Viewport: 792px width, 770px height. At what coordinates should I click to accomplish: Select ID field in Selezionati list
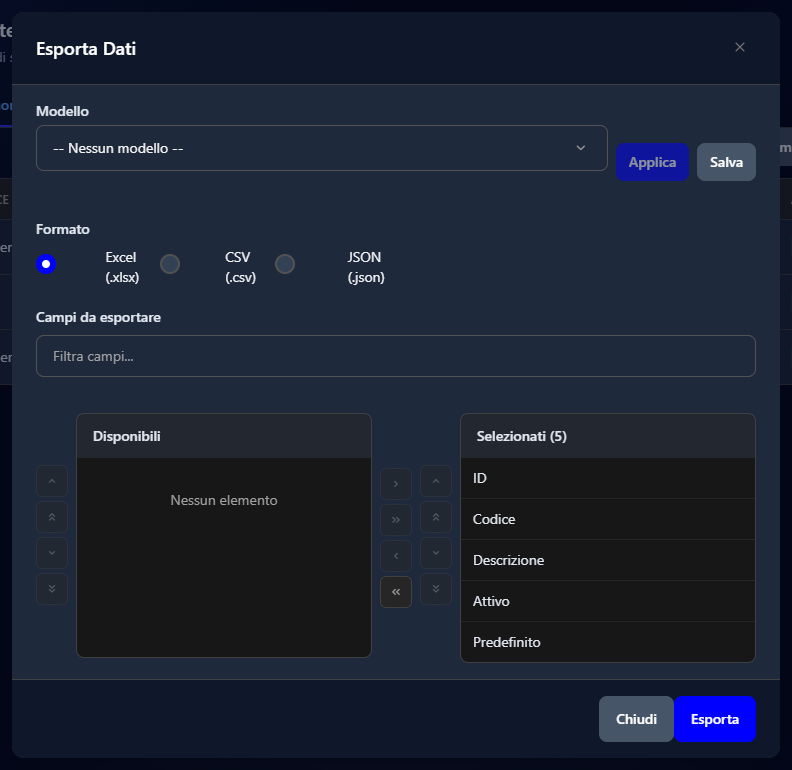pos(608,478)
